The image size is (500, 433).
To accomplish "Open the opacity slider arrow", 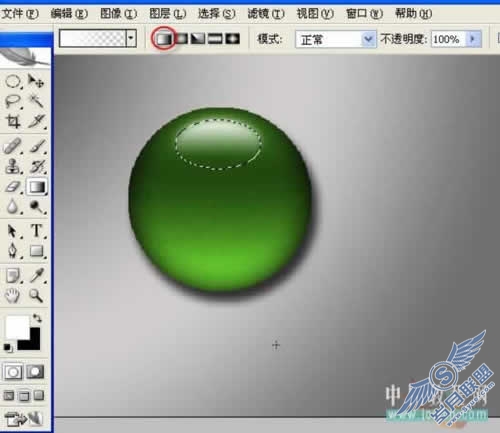I will click(473, 39).
